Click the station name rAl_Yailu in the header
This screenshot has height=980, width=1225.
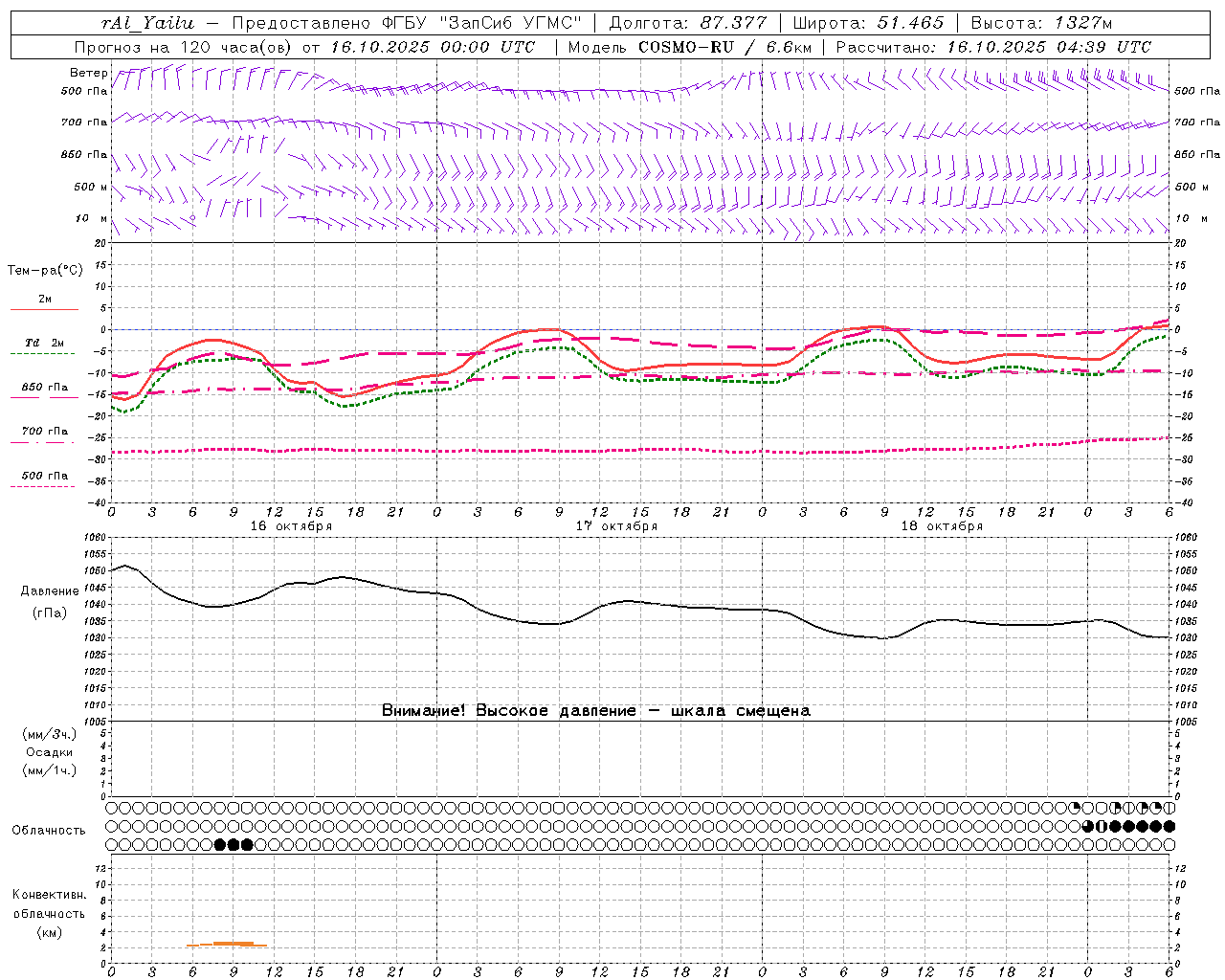tap(147, 23)
